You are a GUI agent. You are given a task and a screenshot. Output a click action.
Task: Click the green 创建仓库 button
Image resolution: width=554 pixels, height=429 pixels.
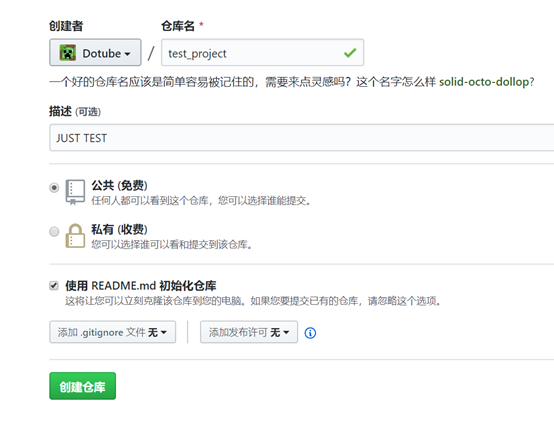pos(82,386)
